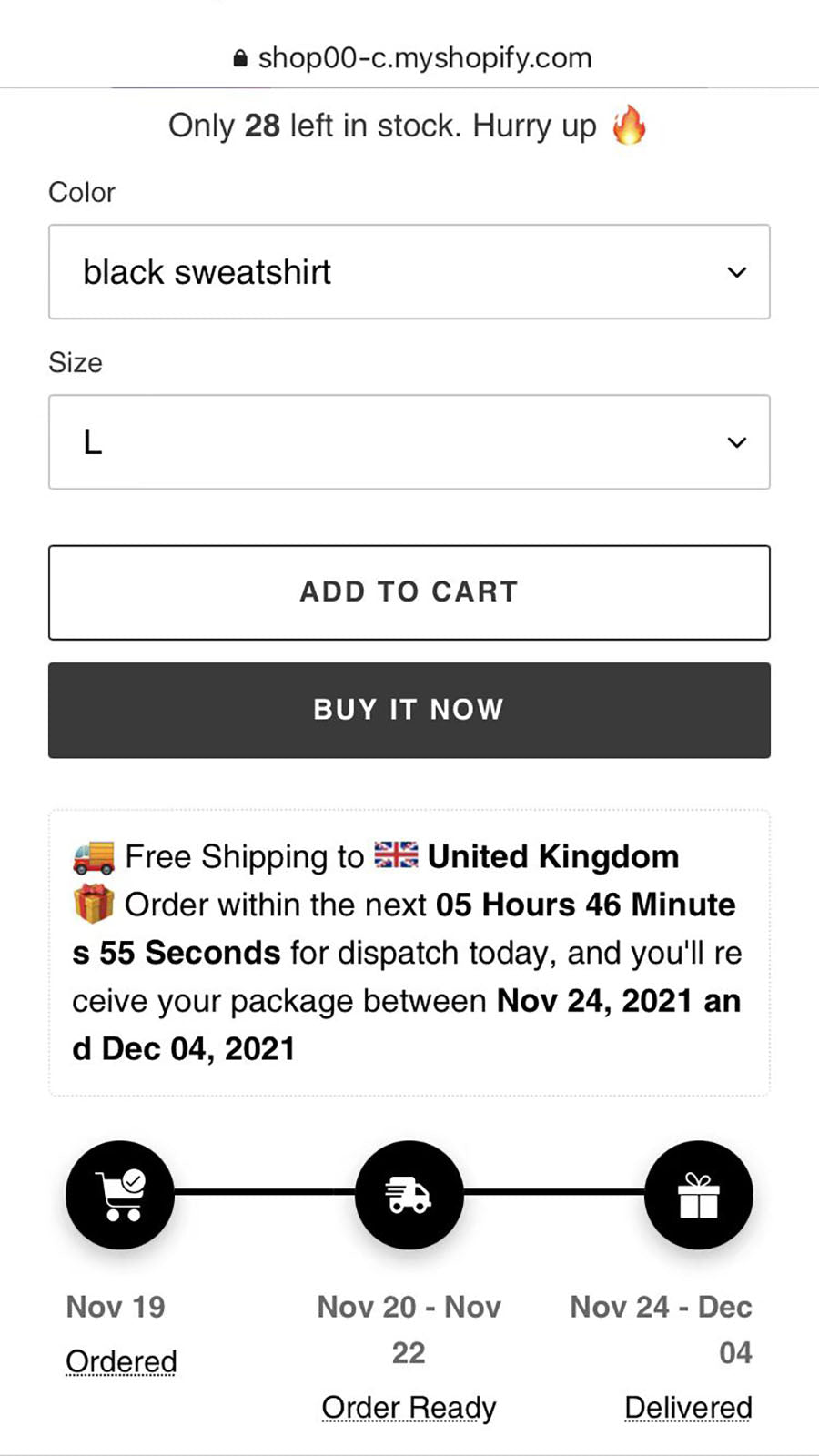Open the Size dropdown showing L
The image size is (819, 1456).
[409, 442]
